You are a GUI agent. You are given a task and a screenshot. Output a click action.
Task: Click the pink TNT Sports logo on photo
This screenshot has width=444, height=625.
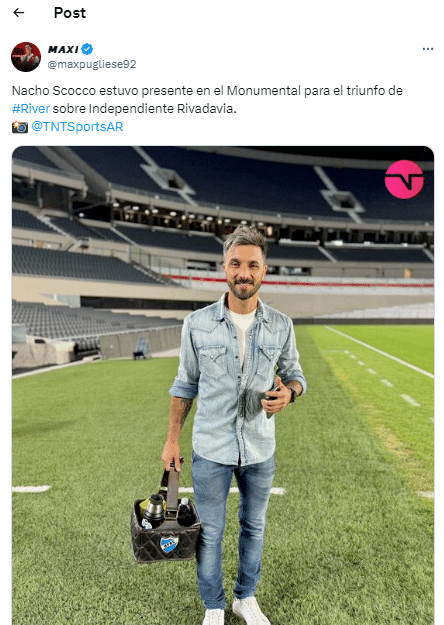[404, 179]
